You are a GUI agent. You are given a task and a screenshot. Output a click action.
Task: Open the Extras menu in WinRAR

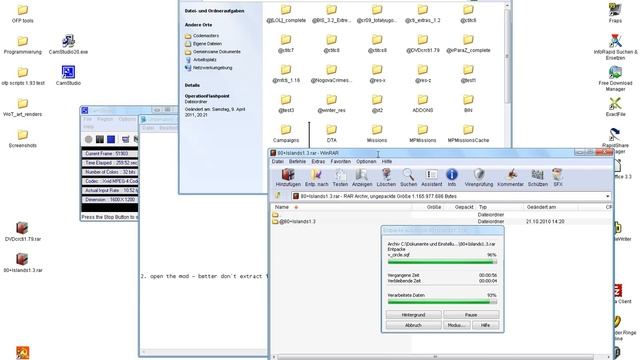318,162
